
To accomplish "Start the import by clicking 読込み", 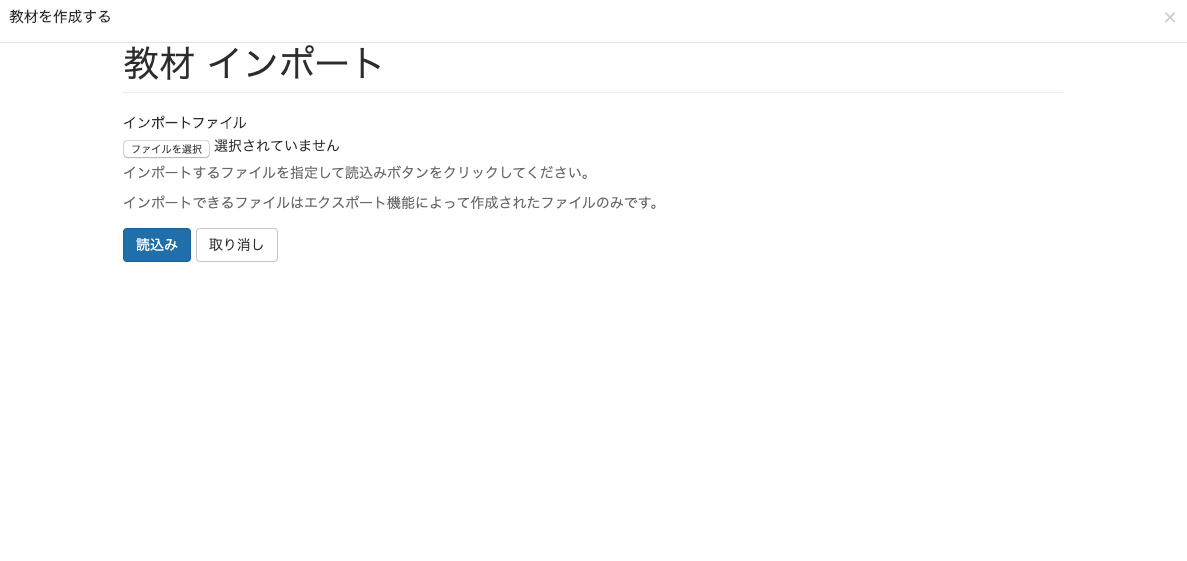I will pos(157,245).
